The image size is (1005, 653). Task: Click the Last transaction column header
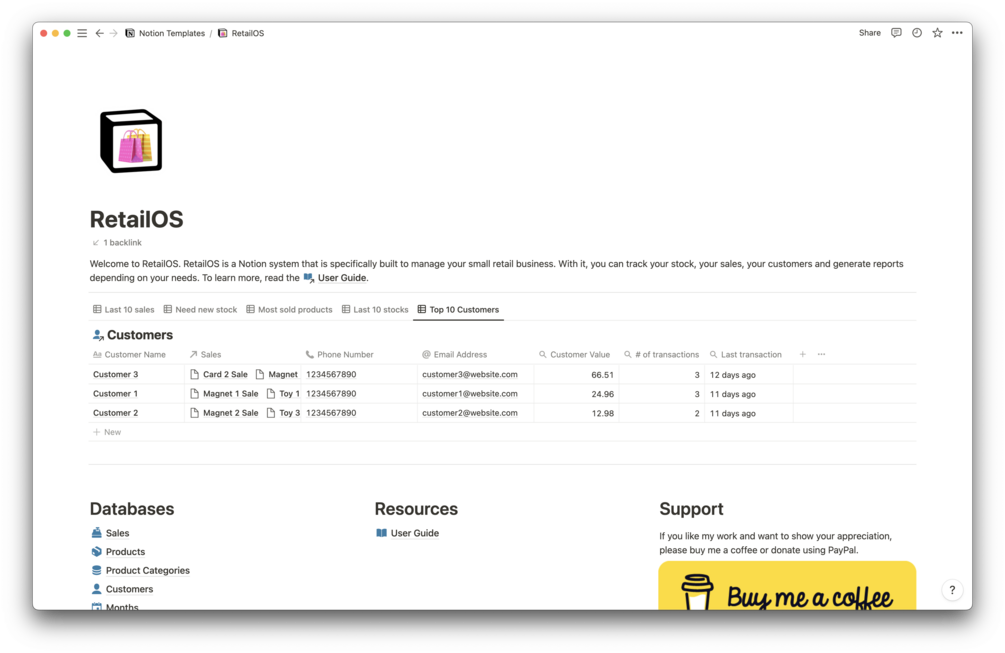pyautogui.click(x=745, y=354)
